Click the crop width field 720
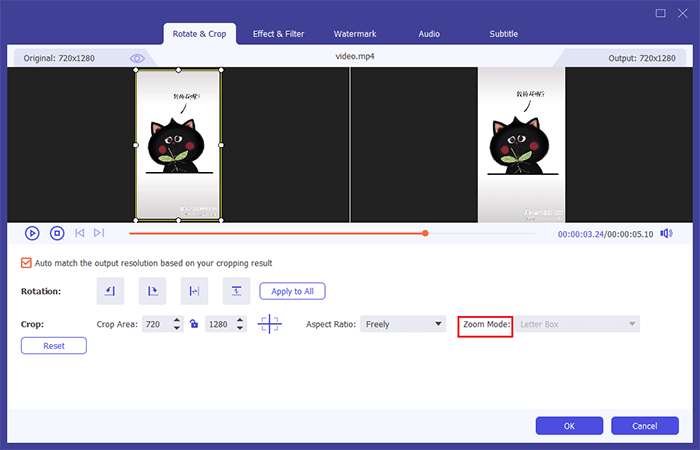This screenshot has width=700, height=450. pyautogui.click(x=157, y=324)
